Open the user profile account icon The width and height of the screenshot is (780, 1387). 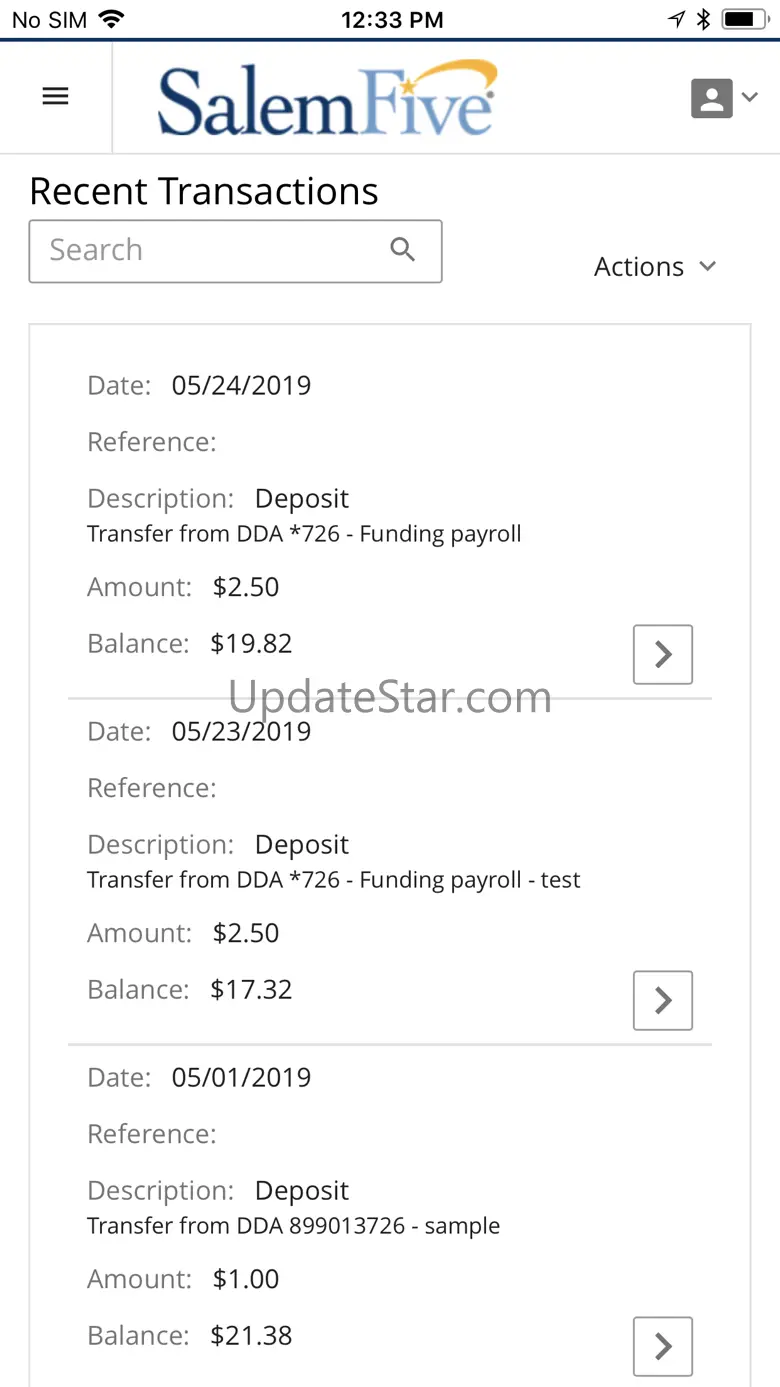point(712,98)
